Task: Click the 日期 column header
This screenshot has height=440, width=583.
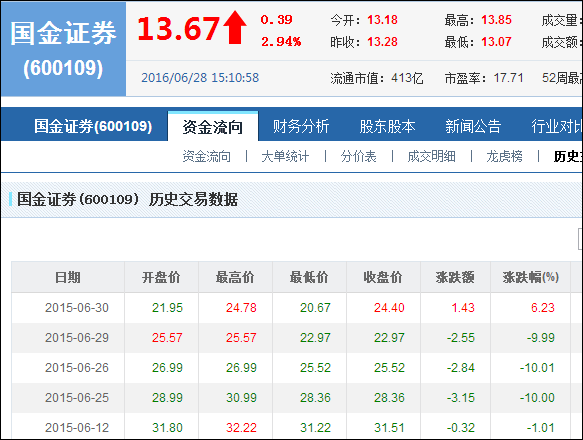Action: pyautogui.click(x=68, y=277)
